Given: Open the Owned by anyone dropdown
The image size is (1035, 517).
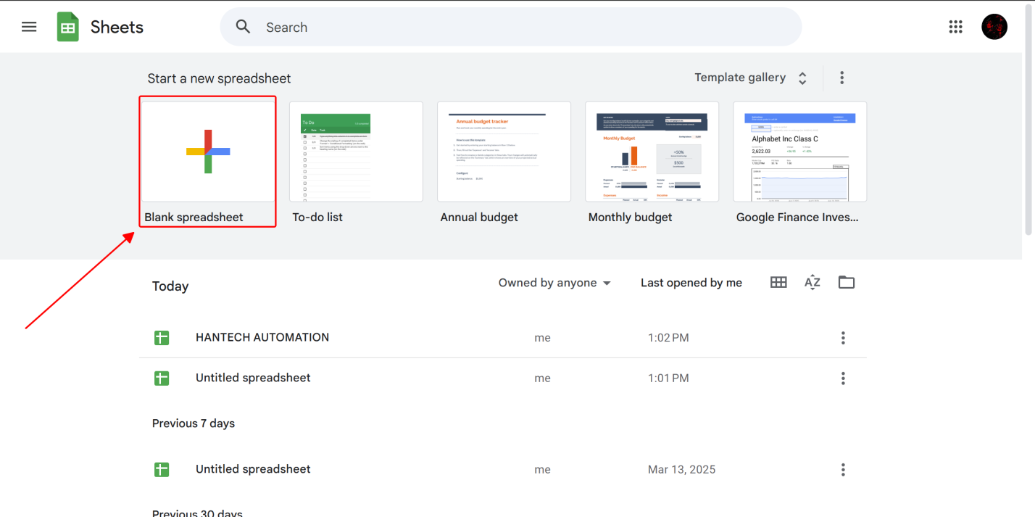Looking at the screenshot, I should click(554, 283).
